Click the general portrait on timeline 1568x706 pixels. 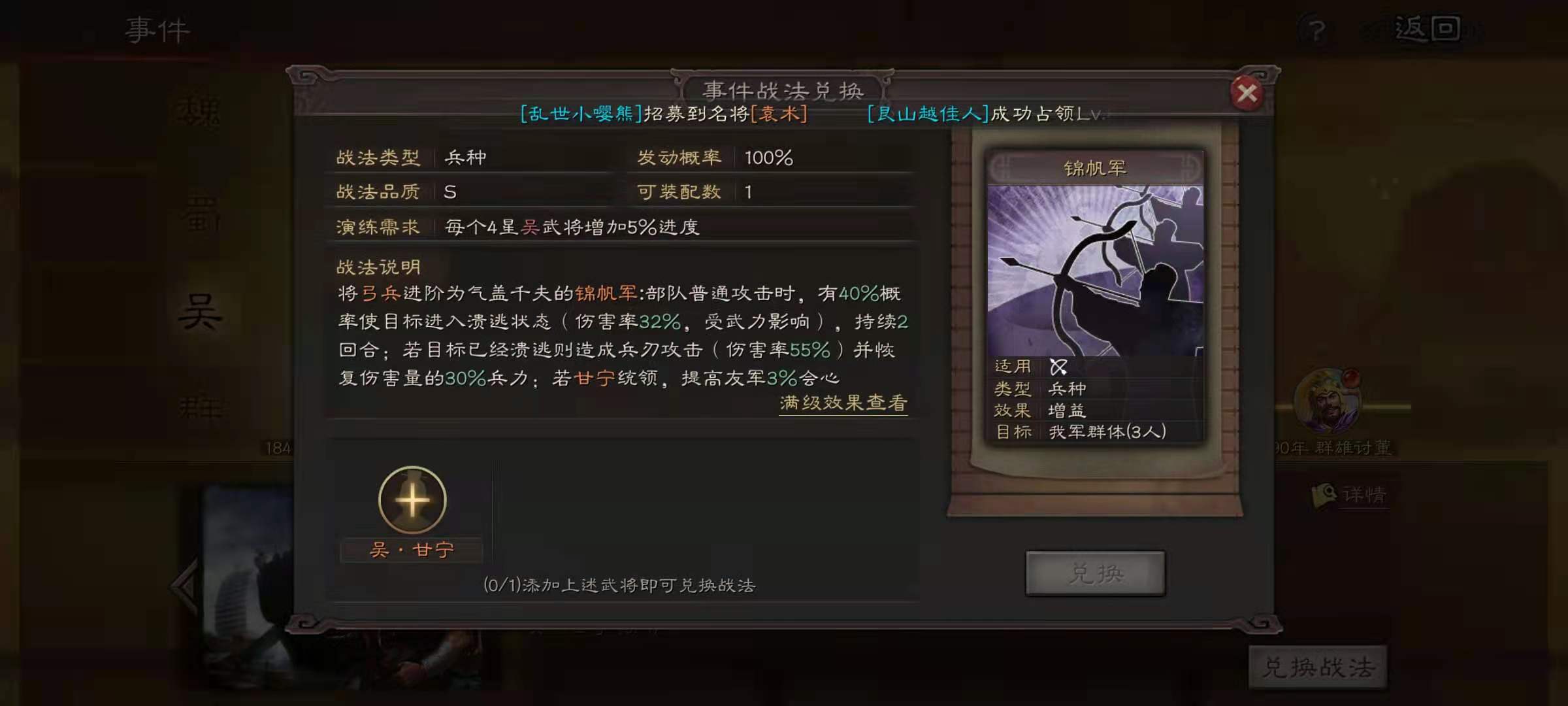click(1327, 401)
